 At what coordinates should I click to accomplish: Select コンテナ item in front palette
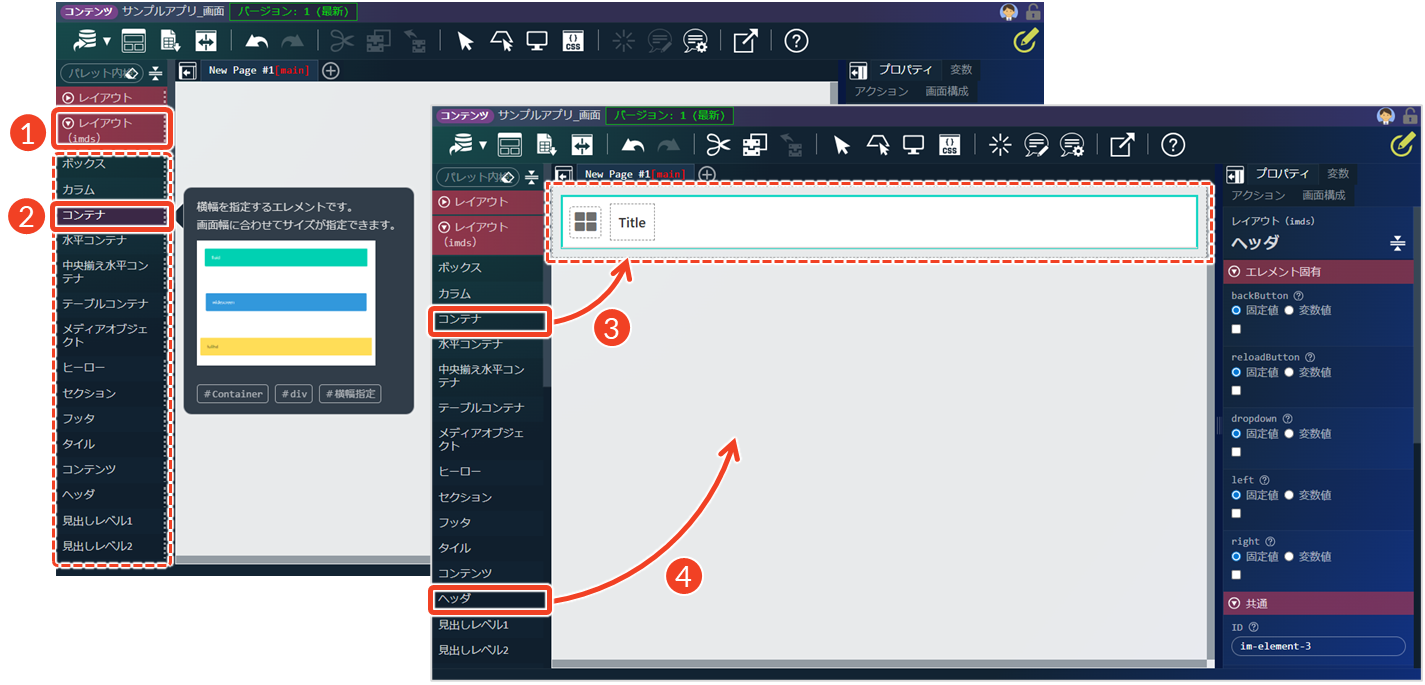[x=490, y=320]
